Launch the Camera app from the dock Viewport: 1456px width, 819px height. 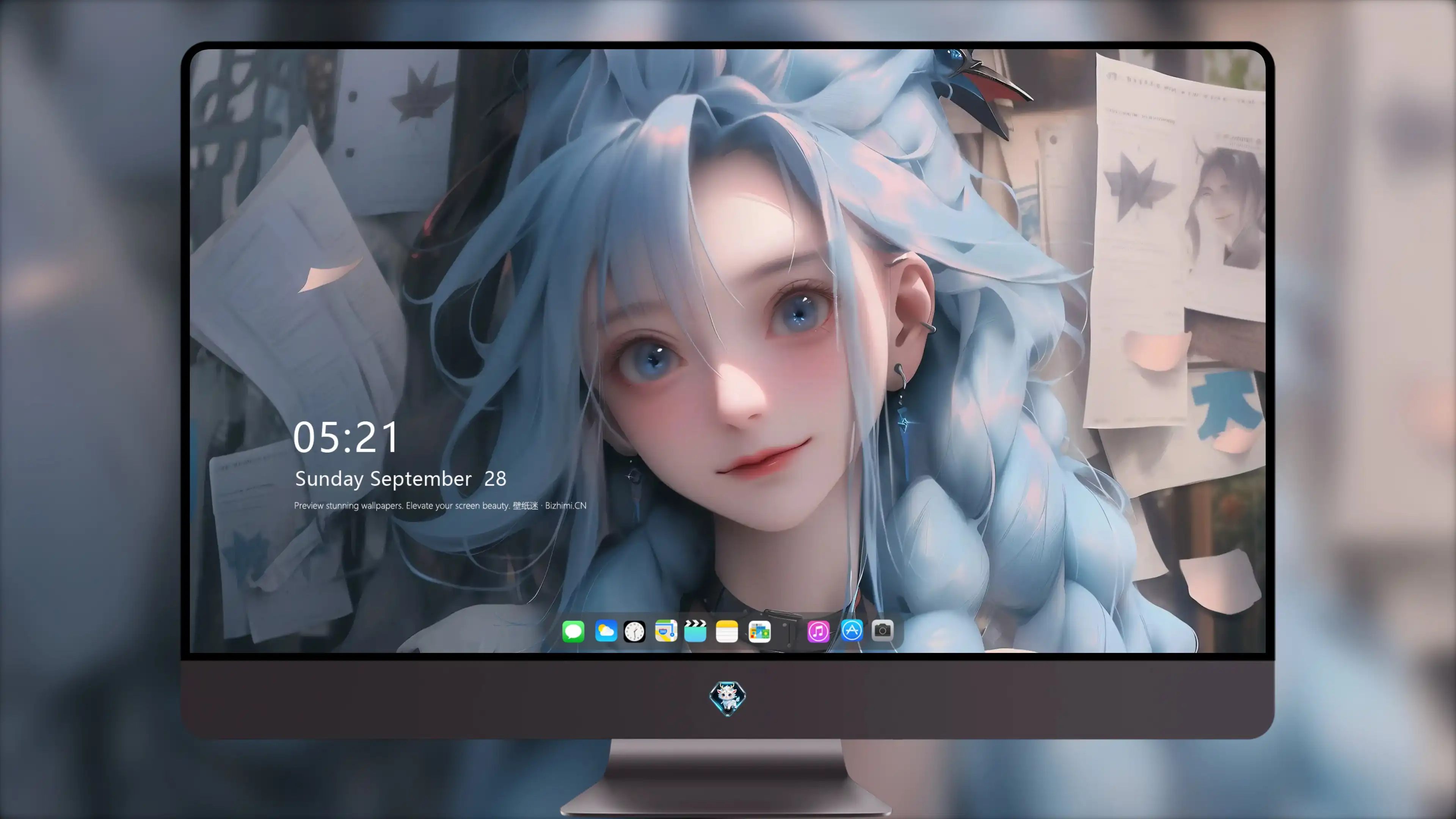882,630
